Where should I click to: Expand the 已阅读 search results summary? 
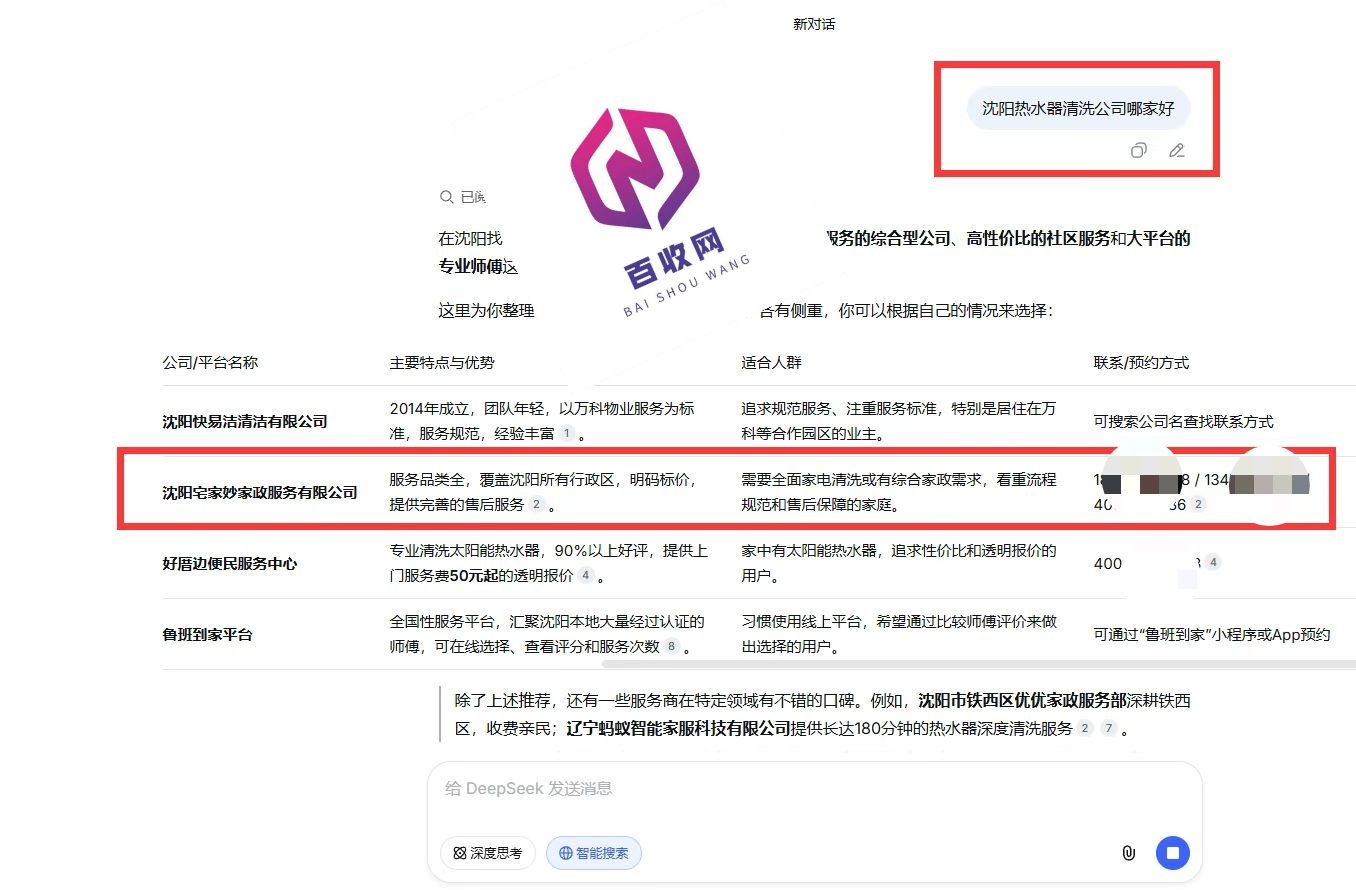(x=473, y=198)
